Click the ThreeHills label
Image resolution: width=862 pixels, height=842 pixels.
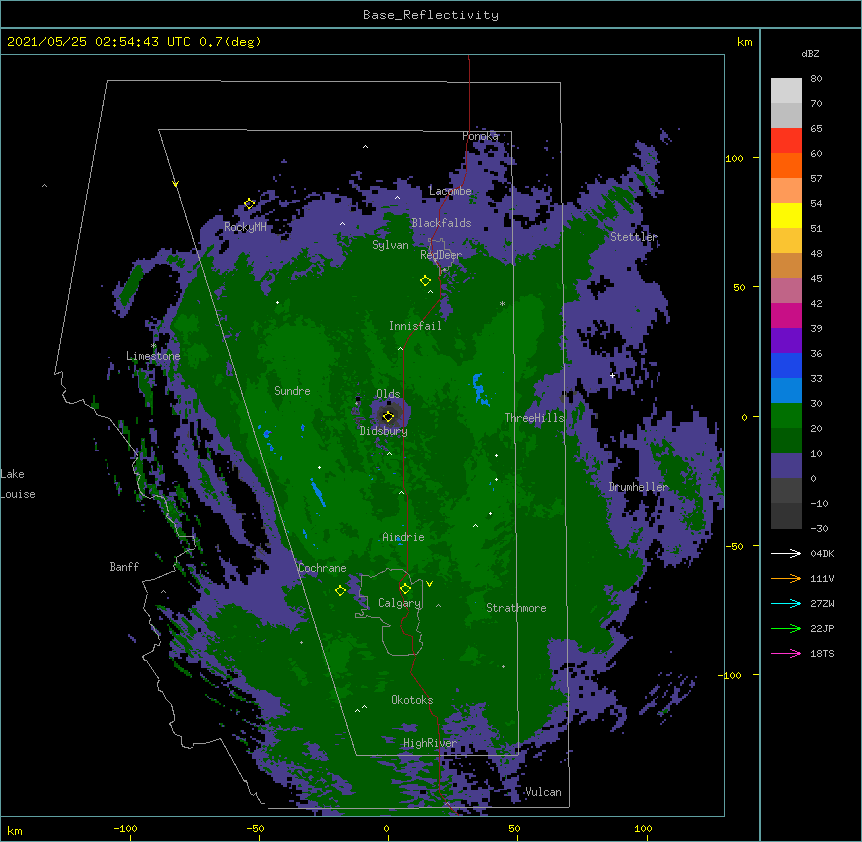coord(534,418)
